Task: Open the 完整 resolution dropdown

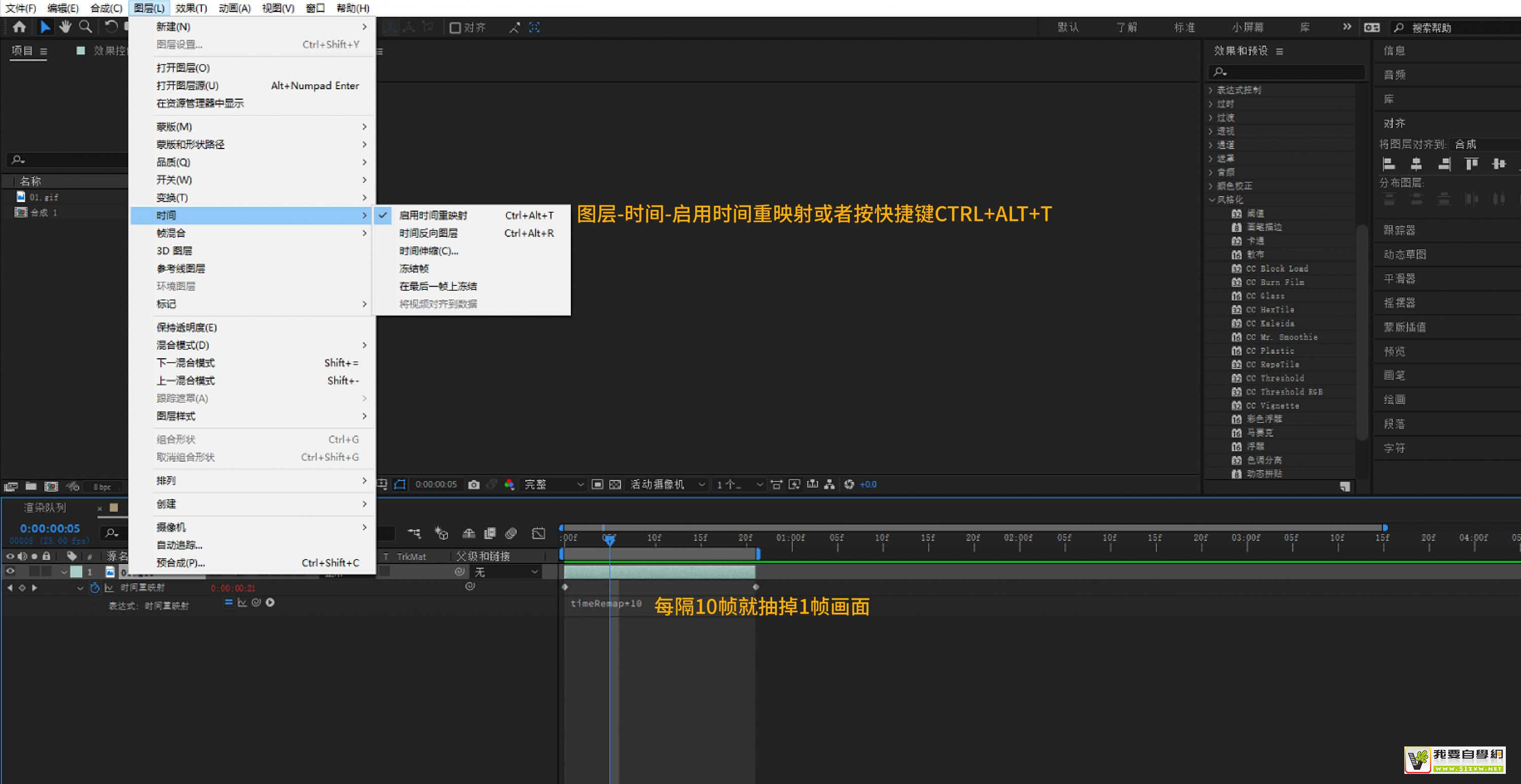Action: point(553,484)
